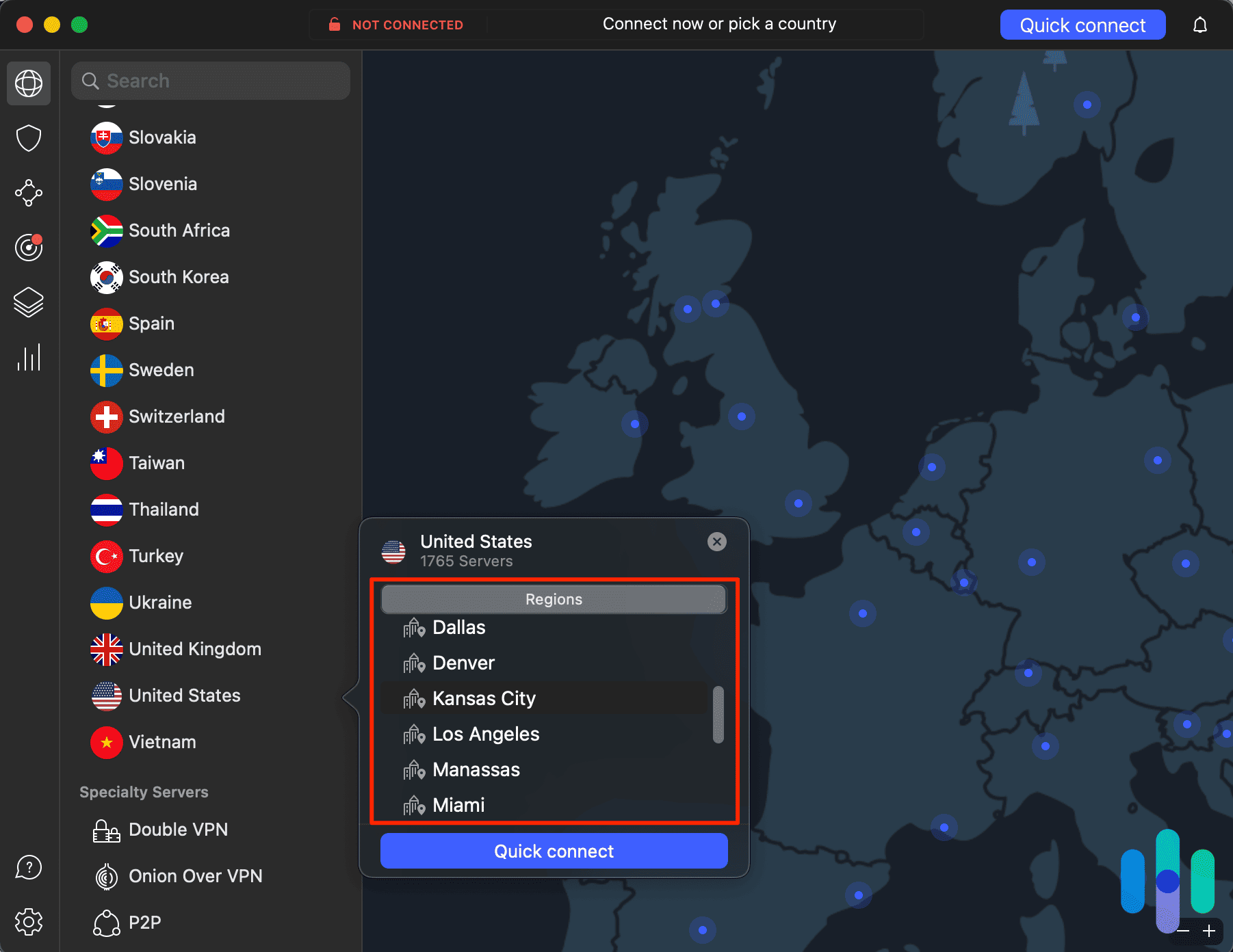Expand Switzerland server options
Viewport: 1233px width, 952px height.
click(177, 416)
